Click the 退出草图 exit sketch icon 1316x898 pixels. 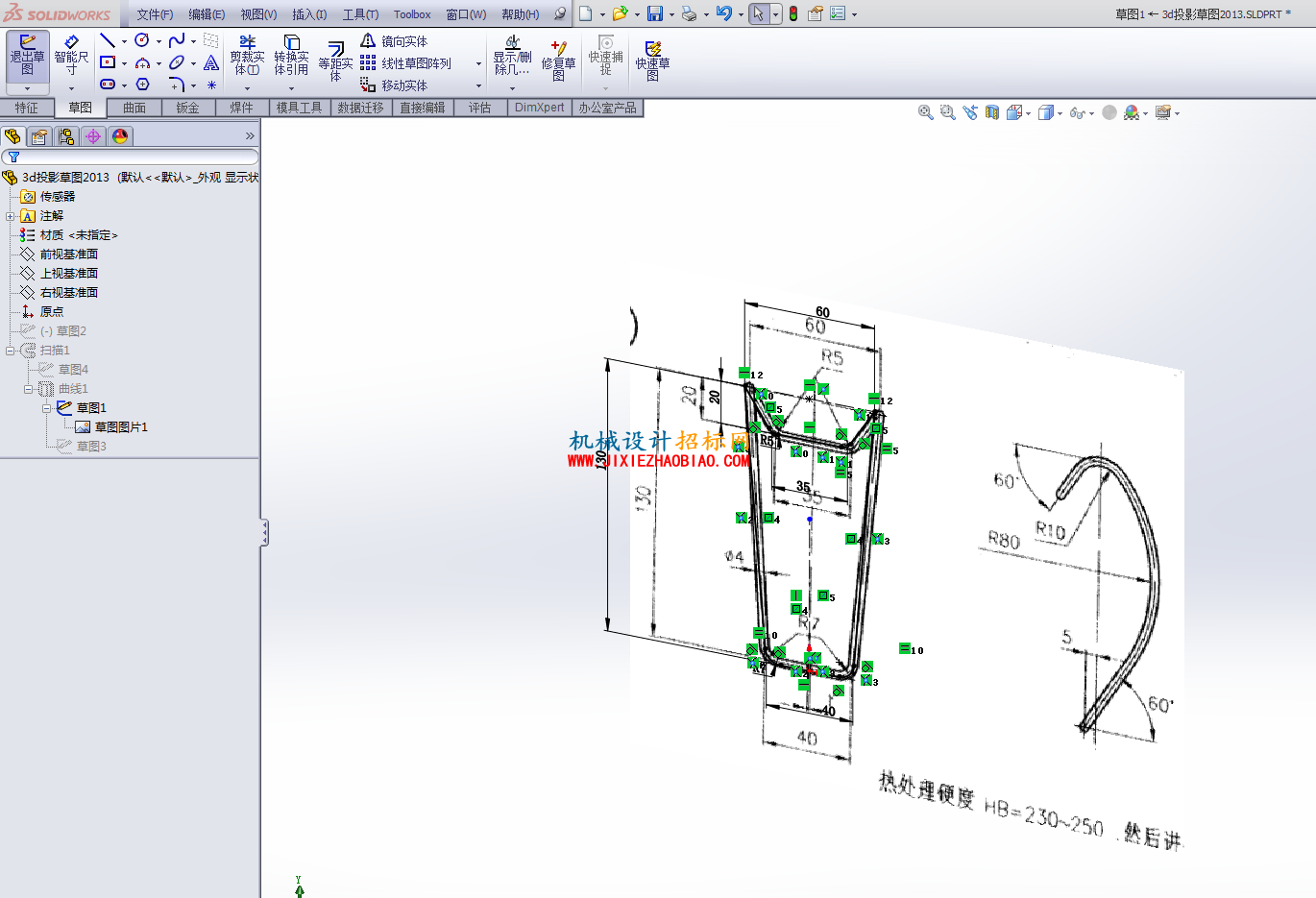pos(27,56)
